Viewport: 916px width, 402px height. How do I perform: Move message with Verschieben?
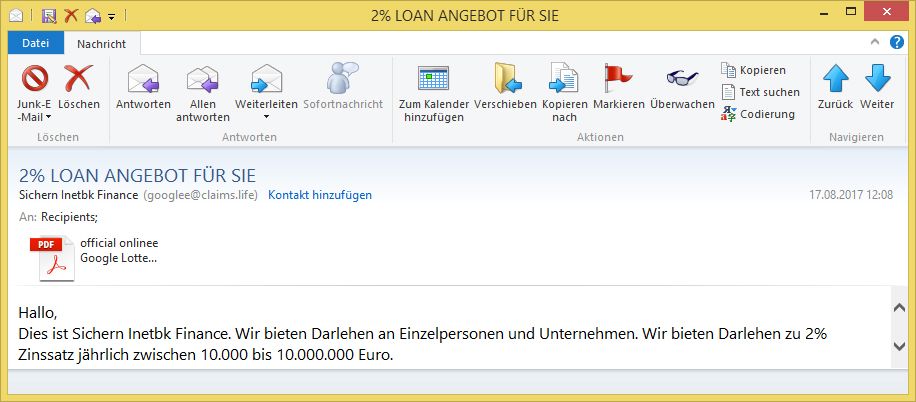click(505, 88)
